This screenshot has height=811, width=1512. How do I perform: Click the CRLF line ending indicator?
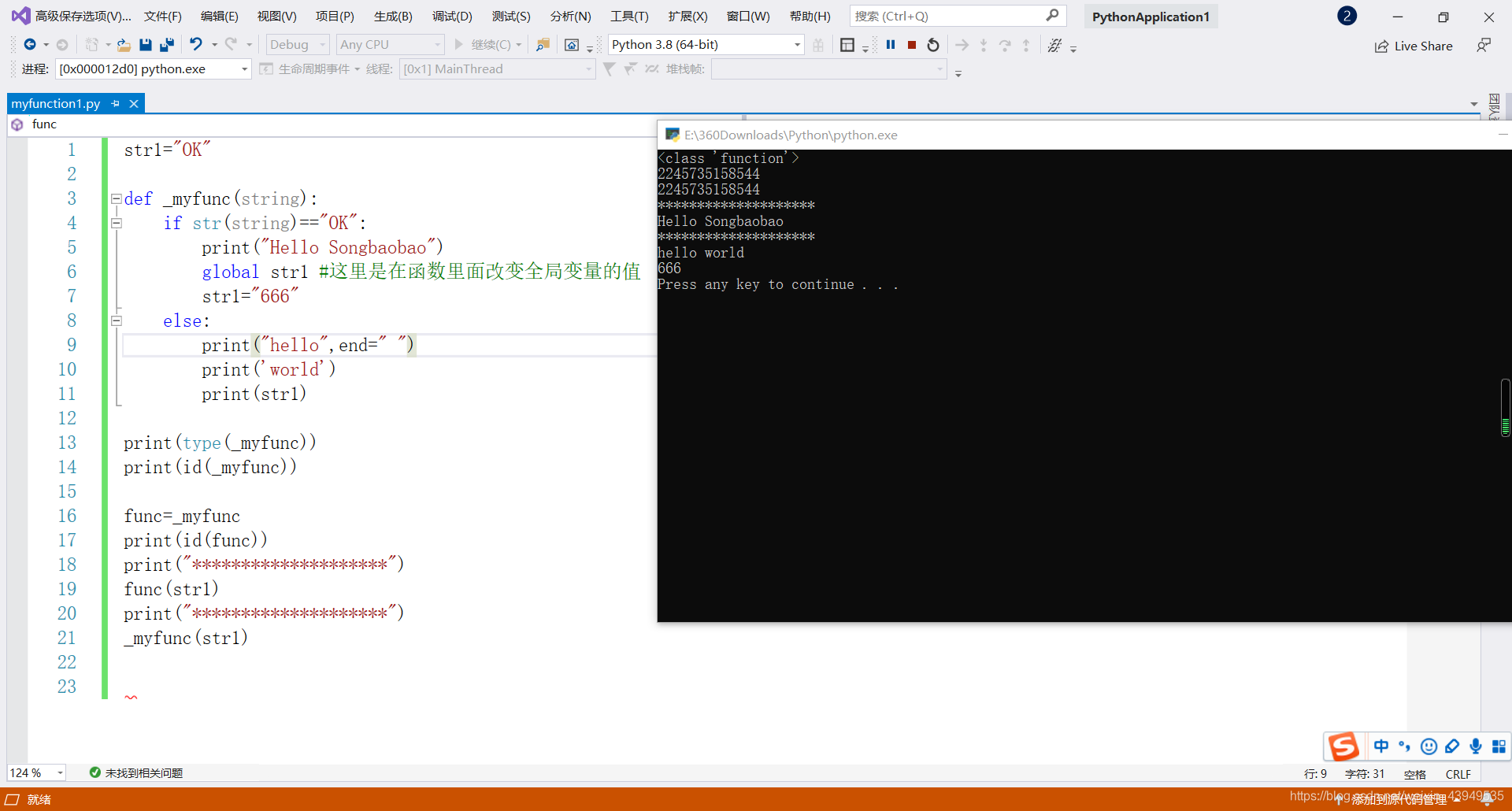coord(1458,774)
